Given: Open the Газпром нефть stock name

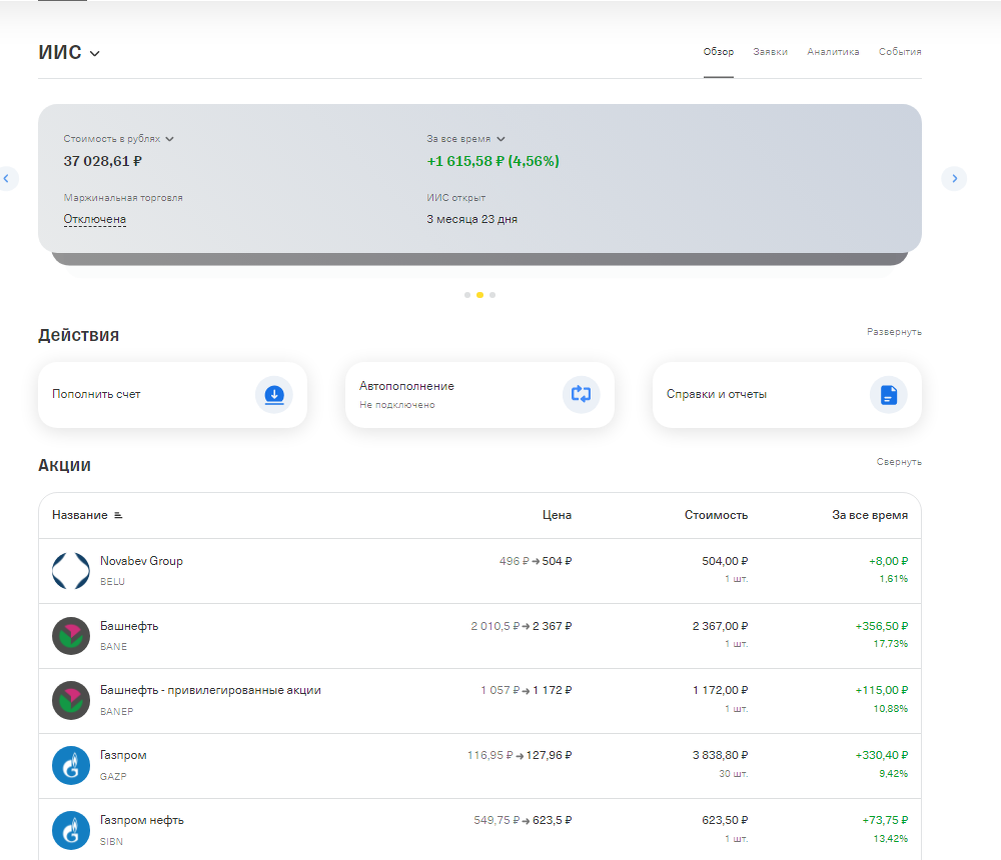Looking at the screenshot, I should pos(142,820).
